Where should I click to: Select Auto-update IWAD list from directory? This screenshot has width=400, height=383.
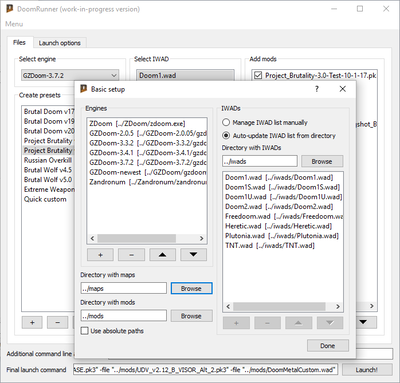point(279,136)
